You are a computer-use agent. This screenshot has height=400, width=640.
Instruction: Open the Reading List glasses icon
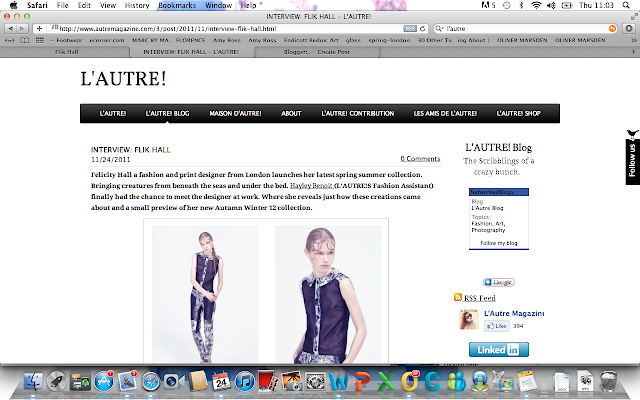coord(9,40)
